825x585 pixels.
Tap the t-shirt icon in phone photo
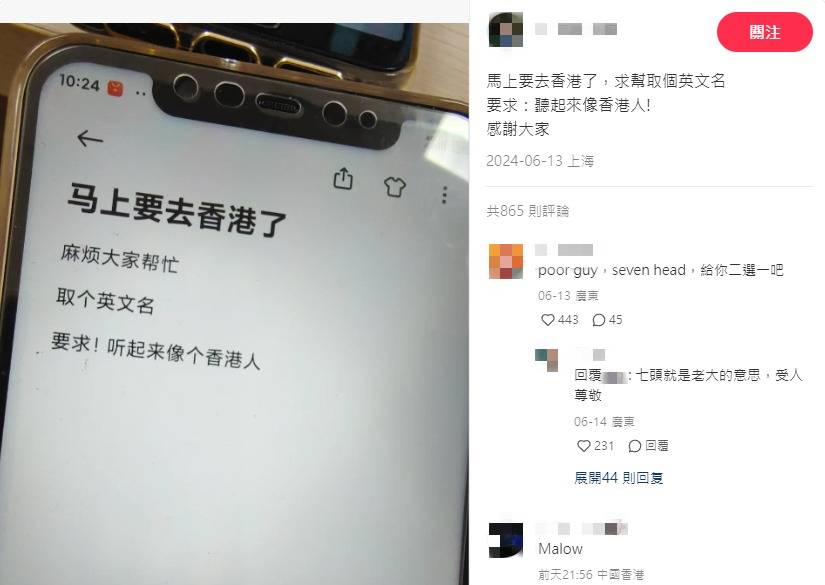click(x=395, y=186)
